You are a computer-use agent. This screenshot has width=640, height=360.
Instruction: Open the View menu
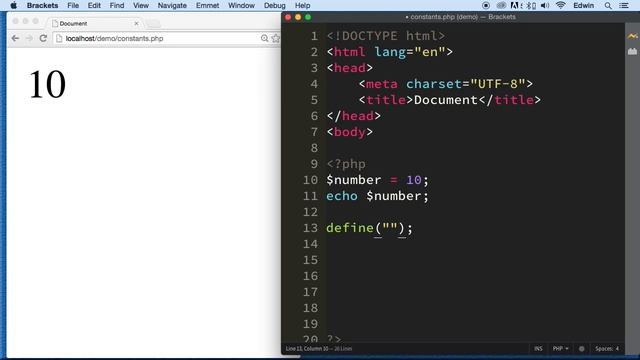tap(141, 6)
